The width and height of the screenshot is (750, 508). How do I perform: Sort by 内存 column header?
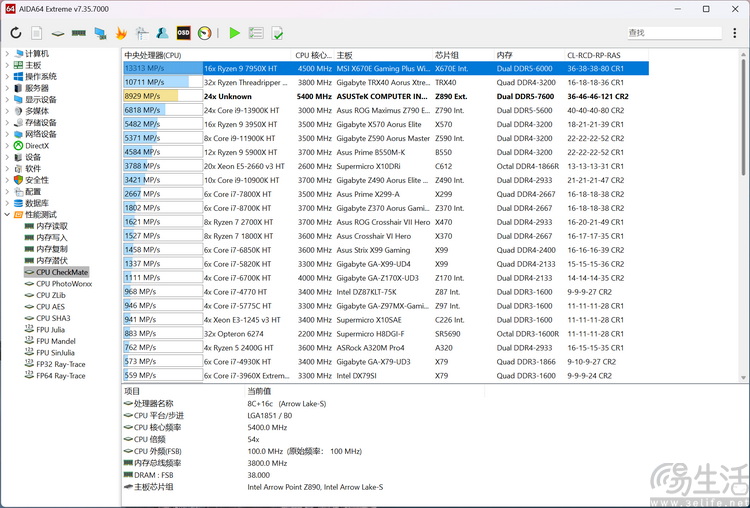529,55
